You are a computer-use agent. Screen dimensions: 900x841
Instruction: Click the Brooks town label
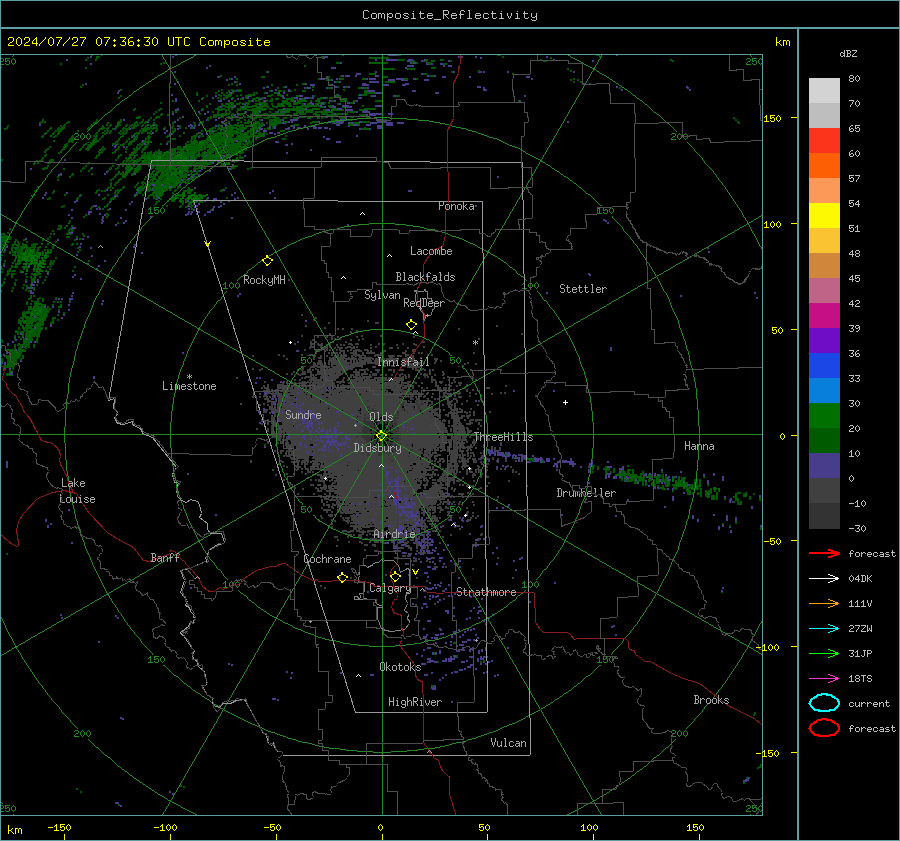click(x=711, y=700)
